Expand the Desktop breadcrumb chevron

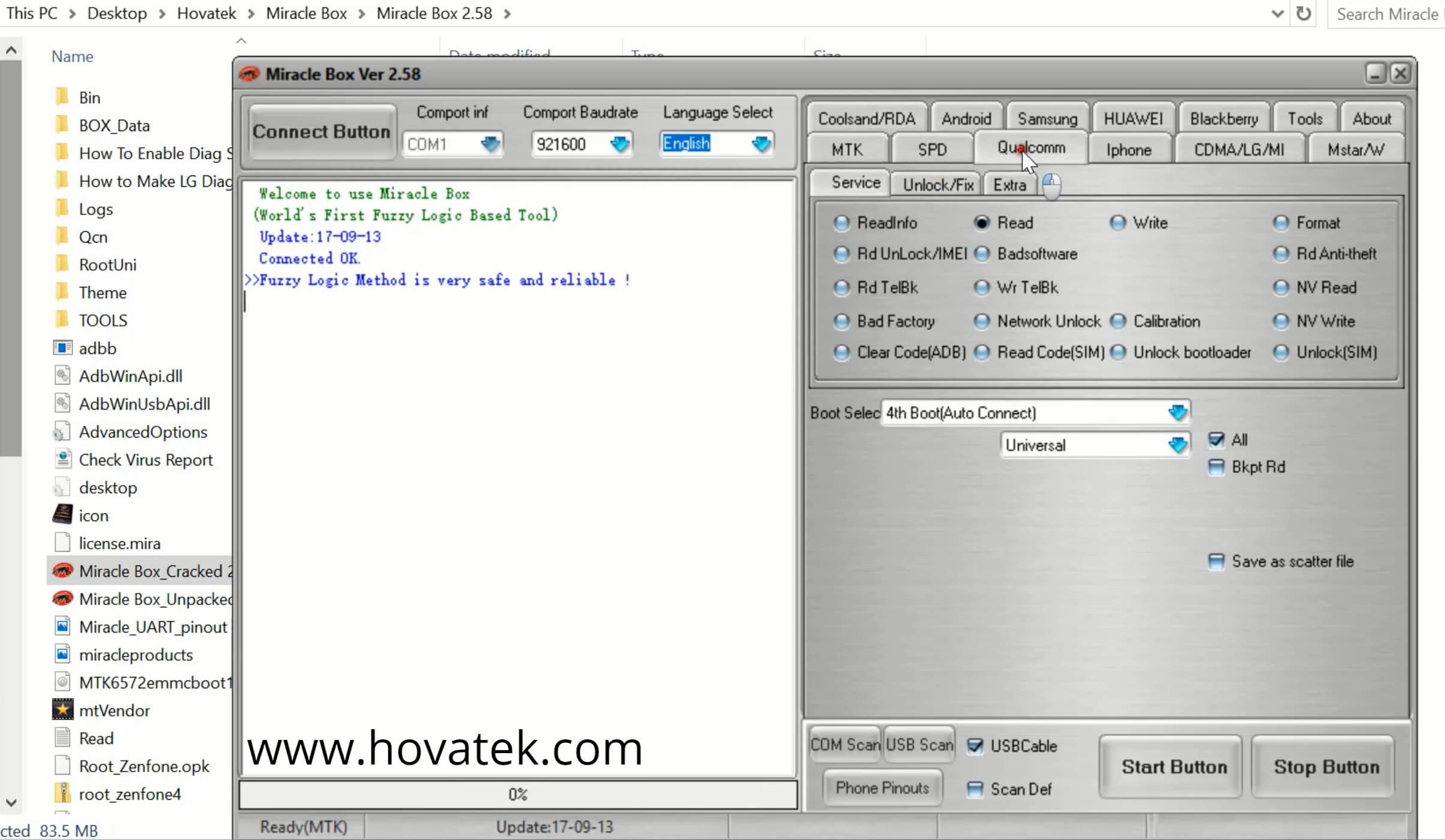162,13
